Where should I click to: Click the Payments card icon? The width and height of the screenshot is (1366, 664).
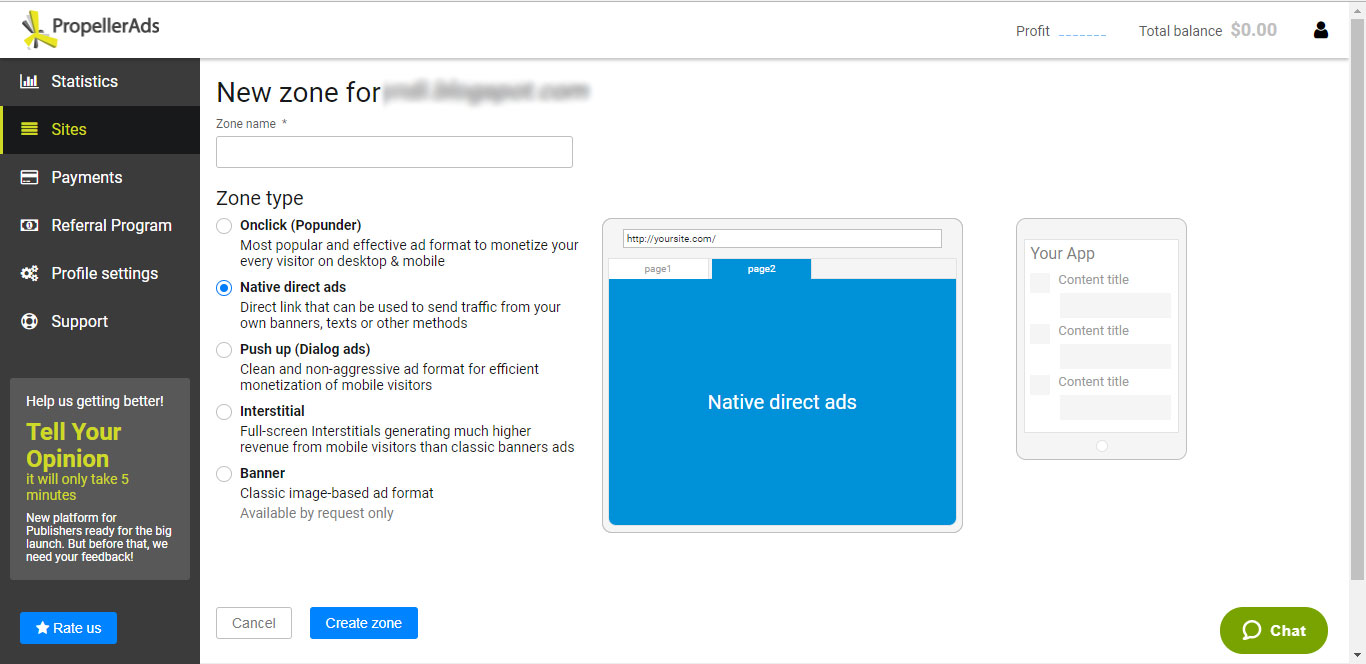pos(29,177)
